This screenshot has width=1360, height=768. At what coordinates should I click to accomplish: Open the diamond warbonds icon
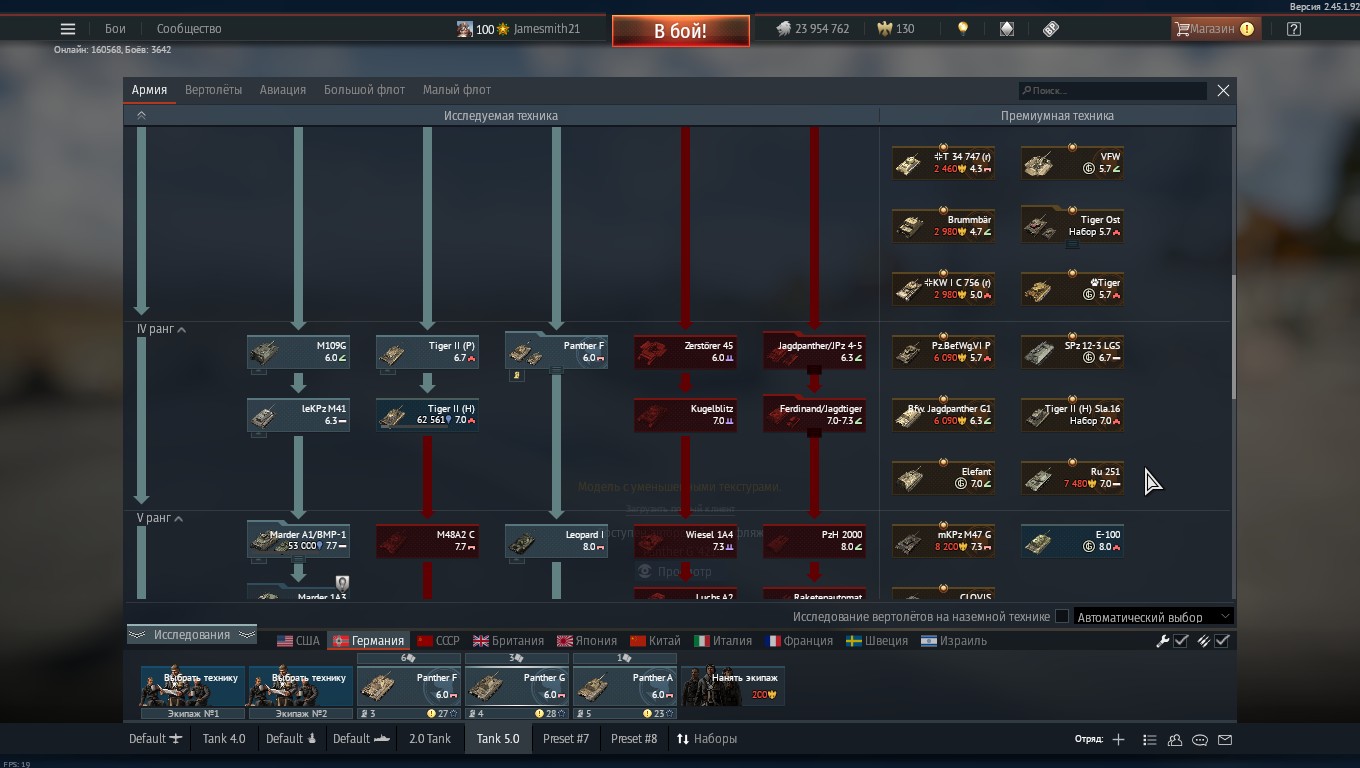pos(1007,29)
